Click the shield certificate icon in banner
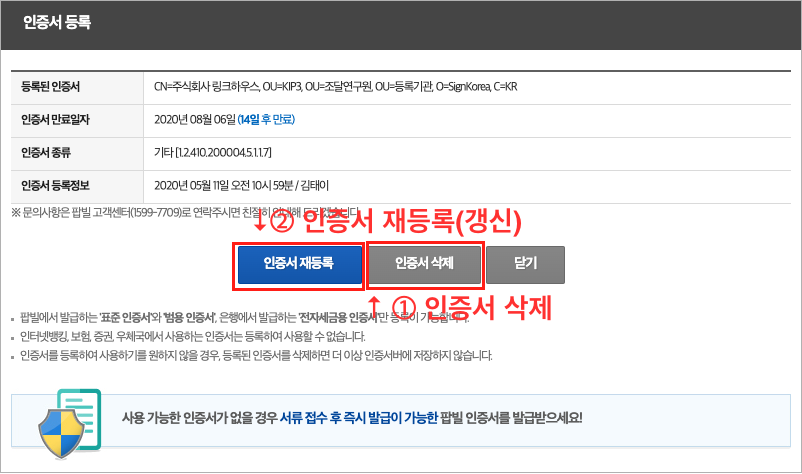This screenshot has height=474, width=802. click(x=70, y=423)
